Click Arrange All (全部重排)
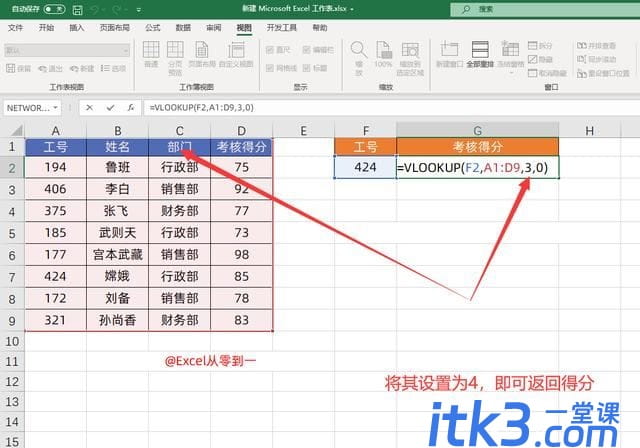The width and height of the screenshot is (640, 448). coord(480,55)
